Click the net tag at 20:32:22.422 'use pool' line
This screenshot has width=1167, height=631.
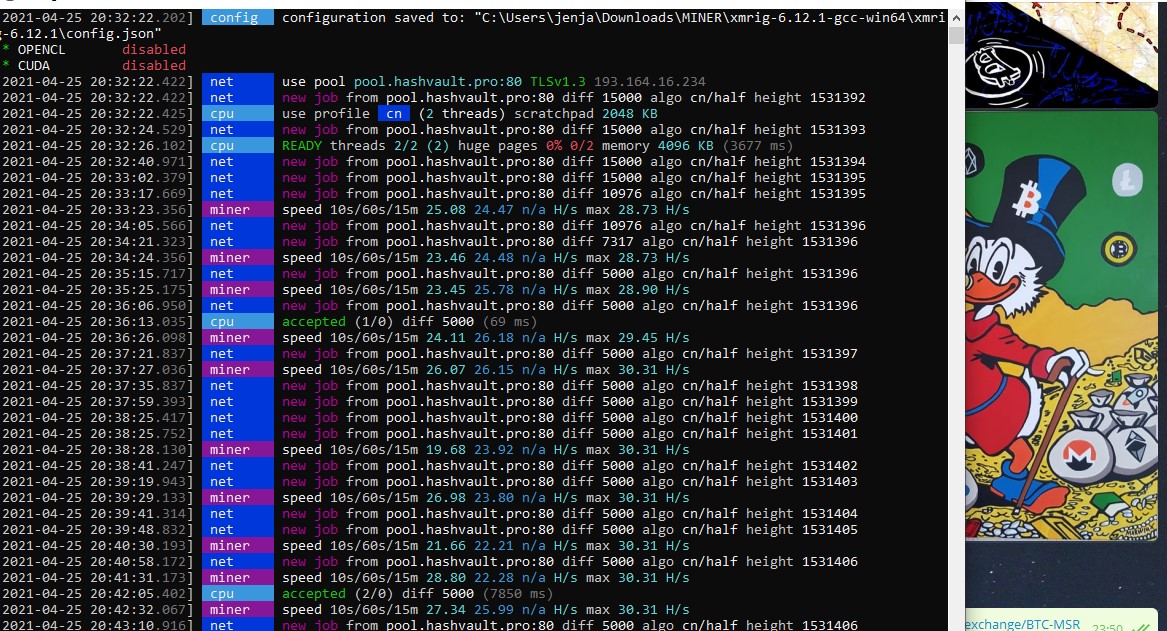tap(237, 81)
